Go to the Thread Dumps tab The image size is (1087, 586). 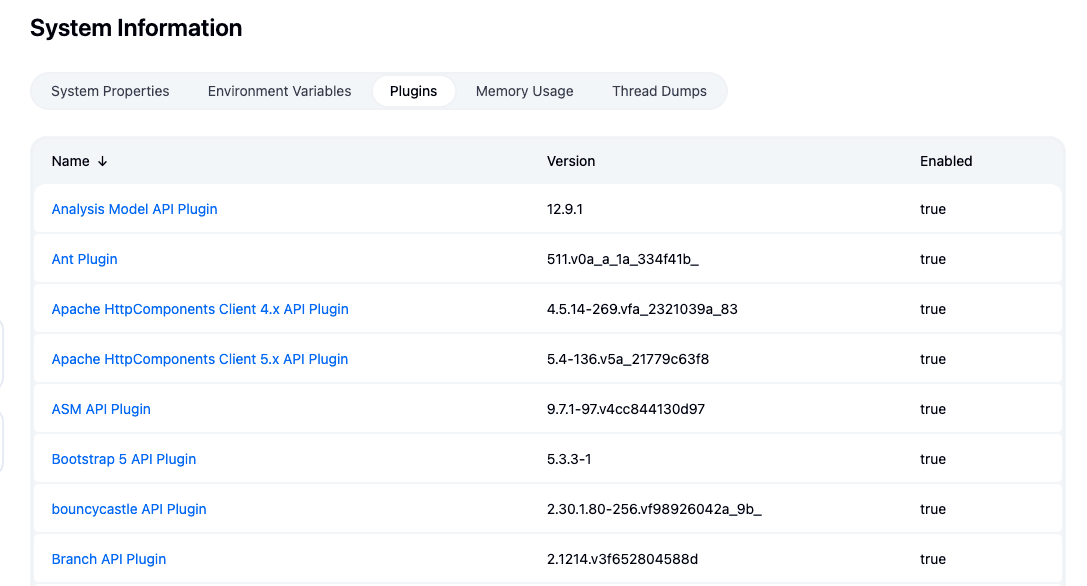(x=659, y=91)
